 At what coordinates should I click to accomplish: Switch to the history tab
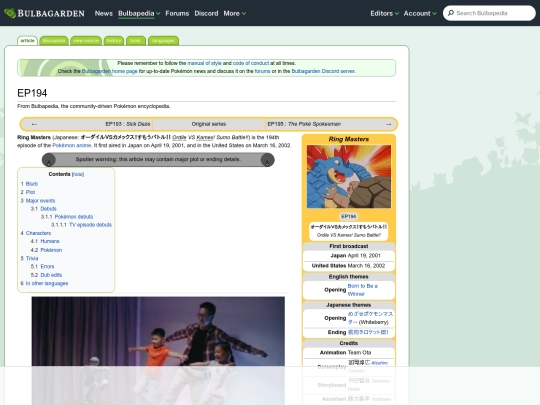114,41
